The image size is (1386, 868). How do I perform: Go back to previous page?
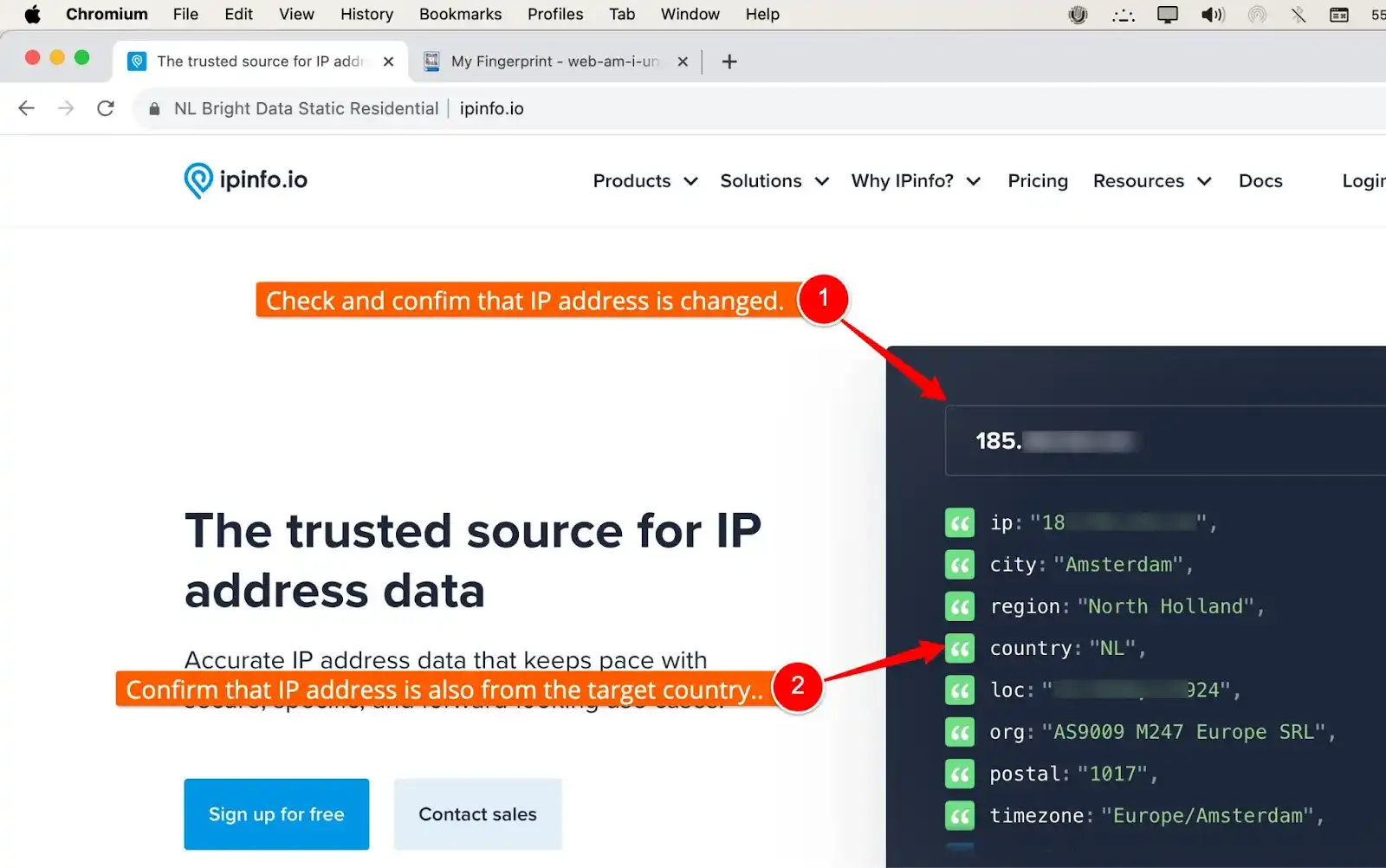tap(27, 108)
